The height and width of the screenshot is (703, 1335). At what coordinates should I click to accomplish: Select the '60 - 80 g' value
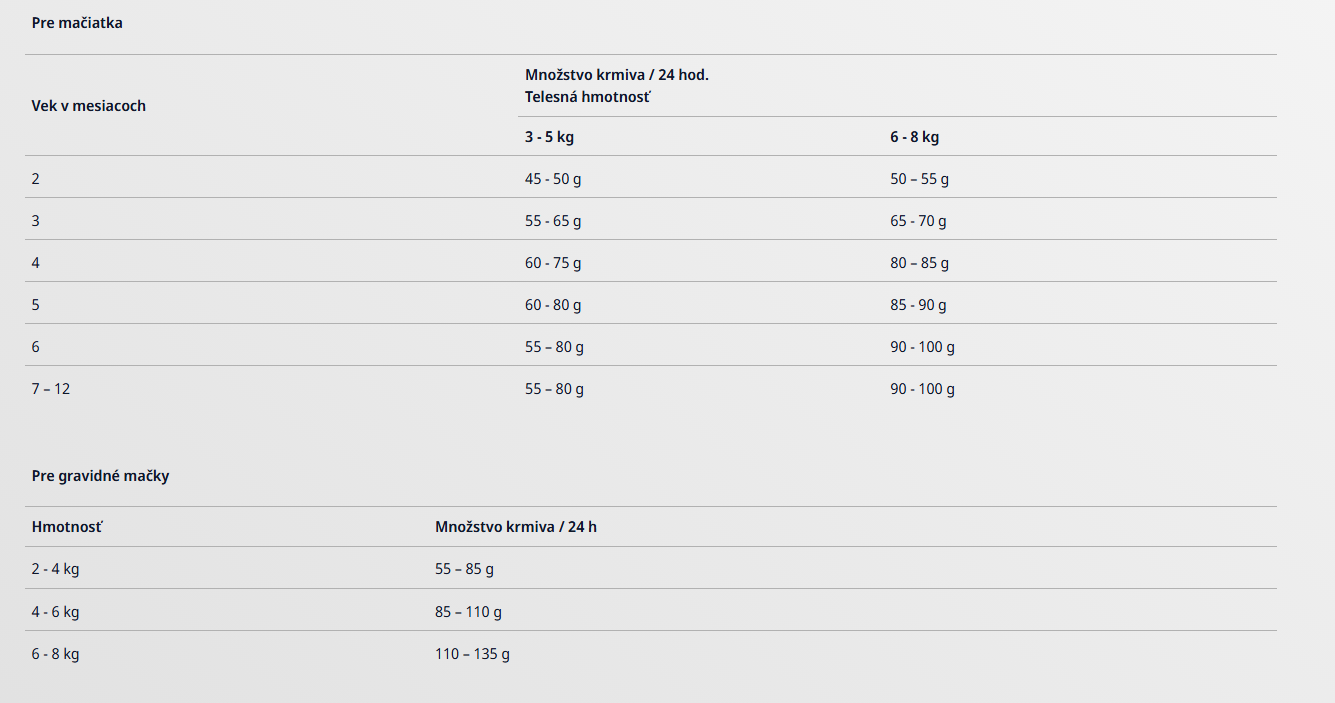(553, 305)
